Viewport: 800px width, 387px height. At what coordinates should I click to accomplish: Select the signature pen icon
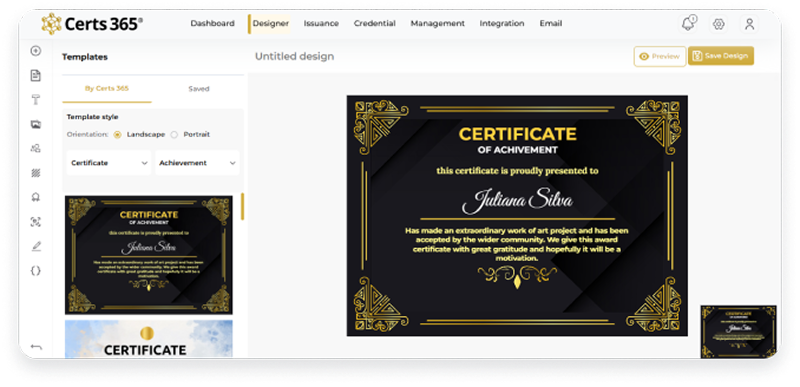(x=36, y=246)
